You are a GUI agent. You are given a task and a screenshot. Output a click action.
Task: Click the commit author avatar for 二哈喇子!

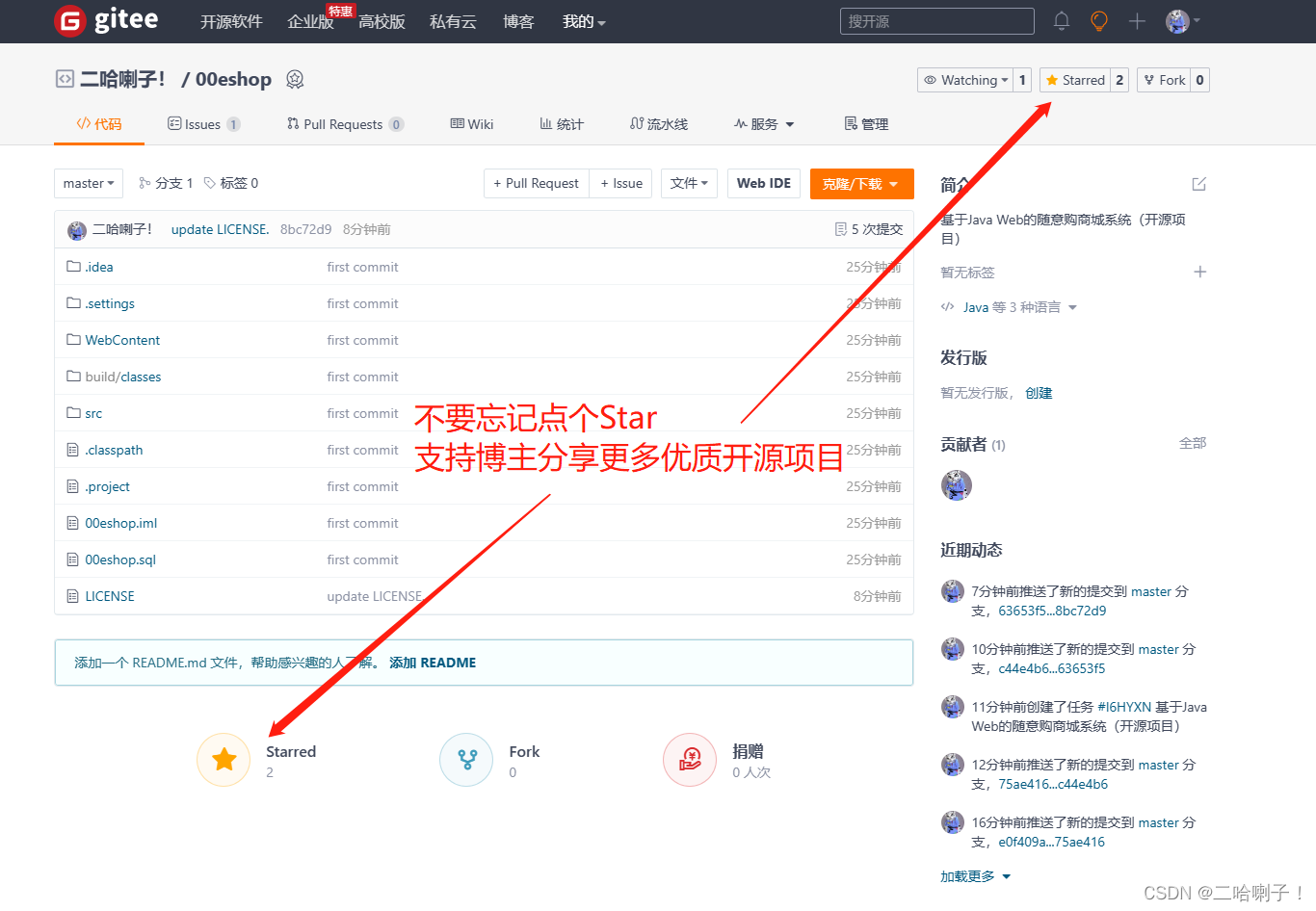click(77, 230)
